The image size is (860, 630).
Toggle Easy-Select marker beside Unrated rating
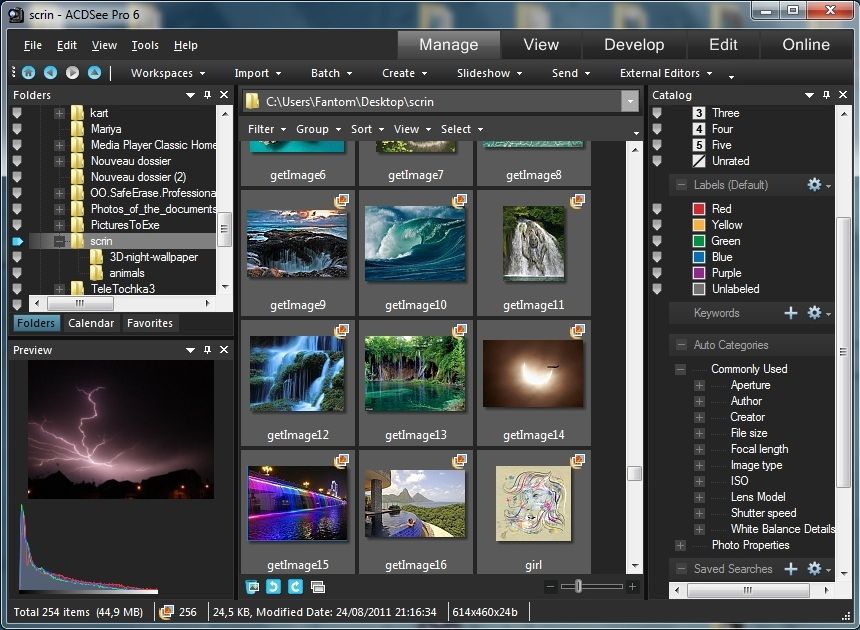(657, 161)
